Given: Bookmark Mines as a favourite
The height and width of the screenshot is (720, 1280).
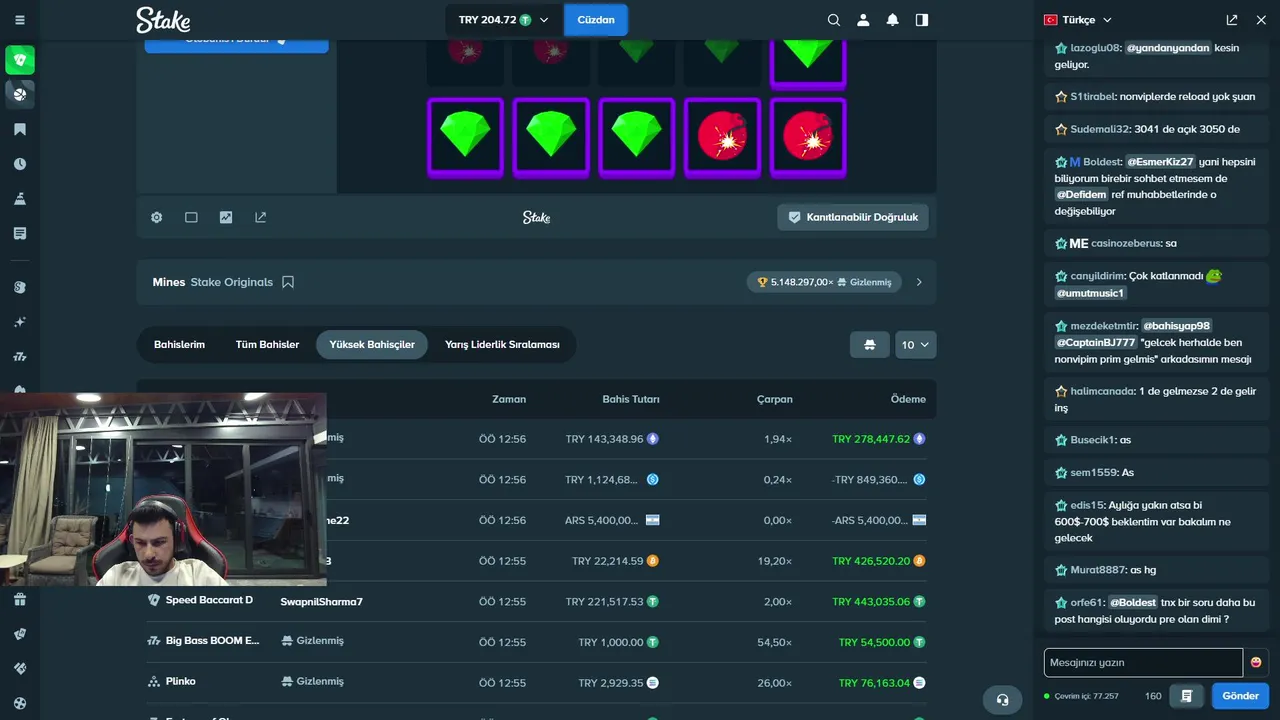Looking at the screenshot, I should click(288, 282).
